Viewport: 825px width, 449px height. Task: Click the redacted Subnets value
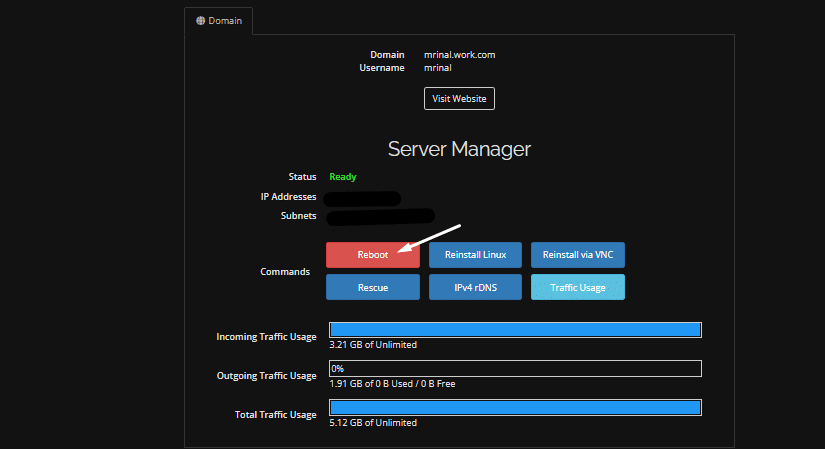coord(380,216)
